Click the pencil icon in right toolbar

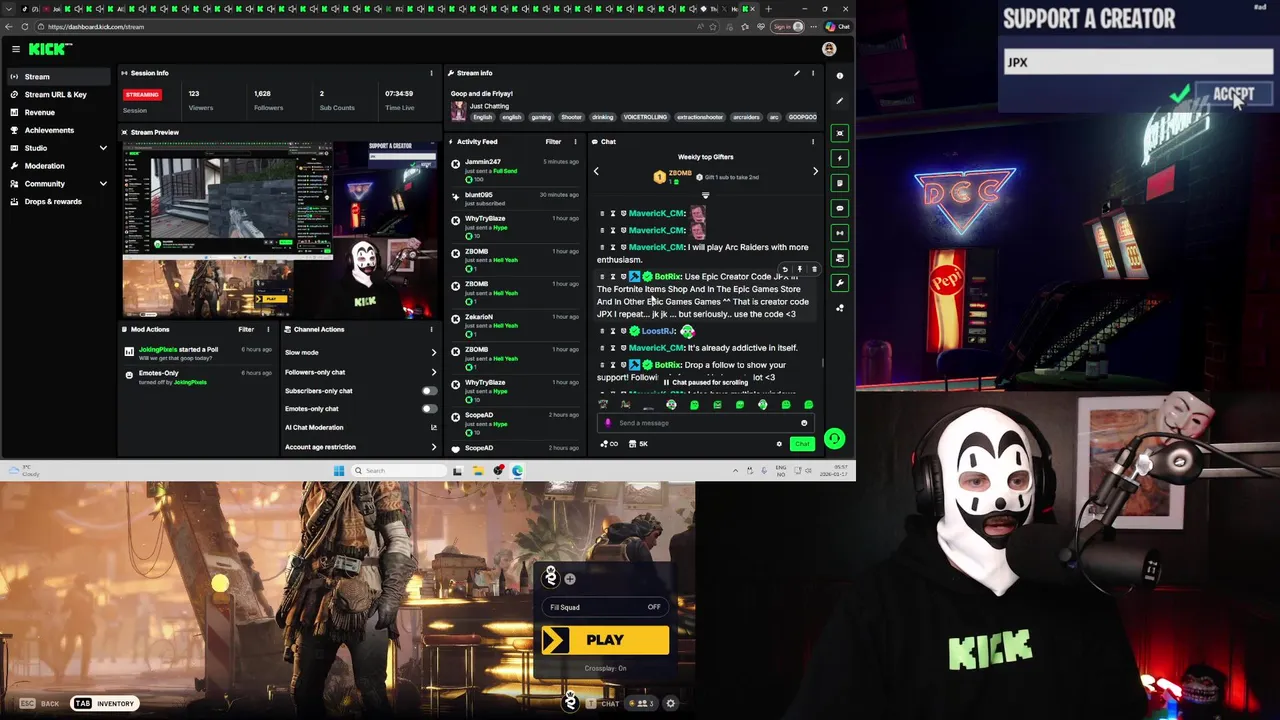(x=841, y=100)
